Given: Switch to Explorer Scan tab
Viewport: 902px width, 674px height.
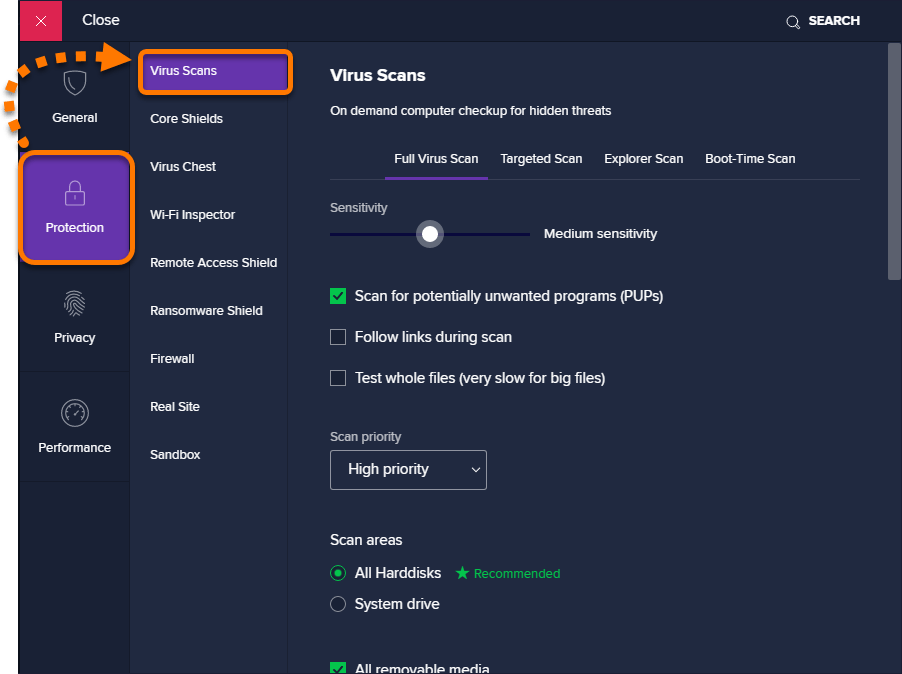Looking at the screenshot, I should [x=644, y=159].
